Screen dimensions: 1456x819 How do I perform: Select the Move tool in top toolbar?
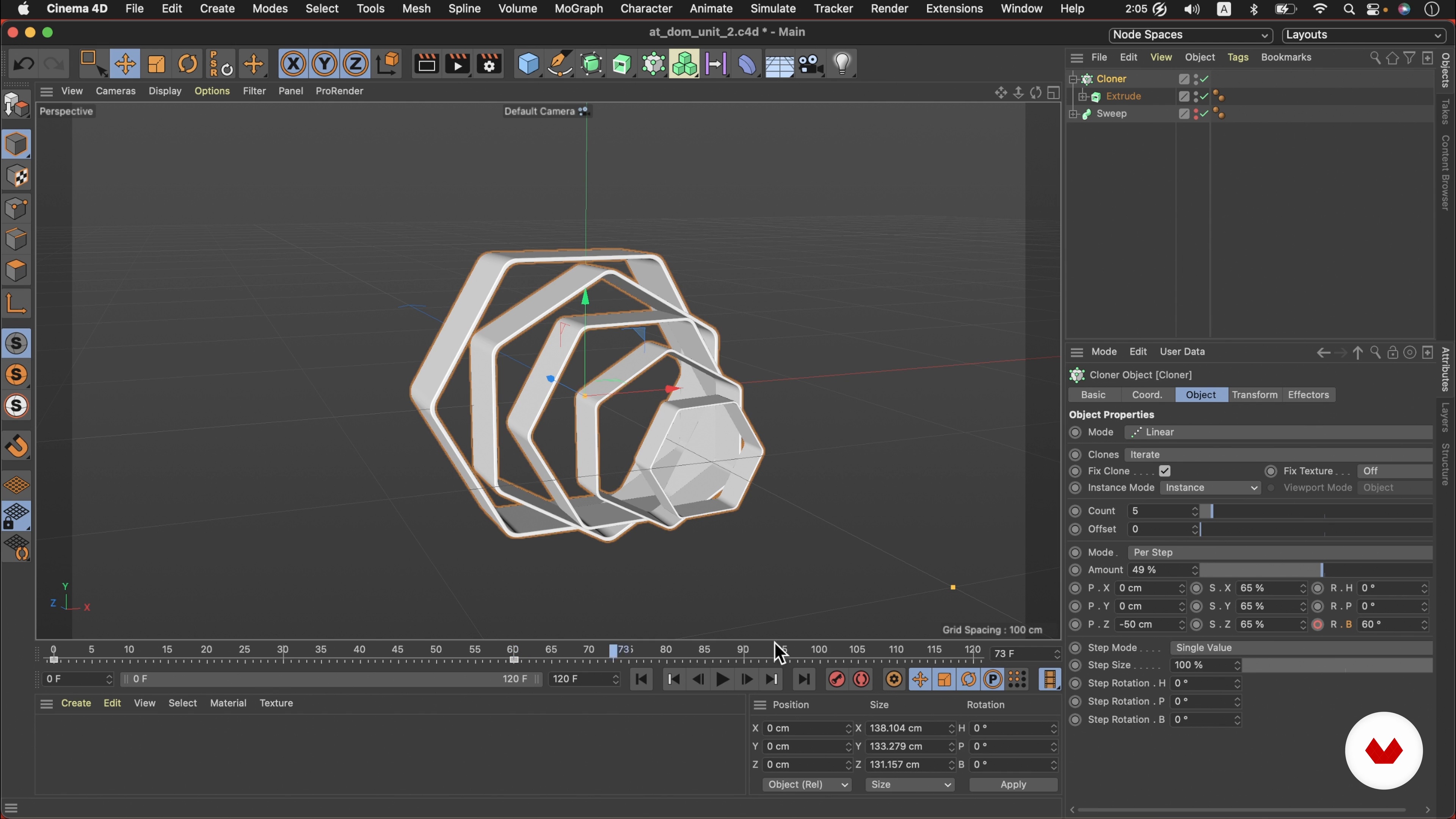click(125, 64)
